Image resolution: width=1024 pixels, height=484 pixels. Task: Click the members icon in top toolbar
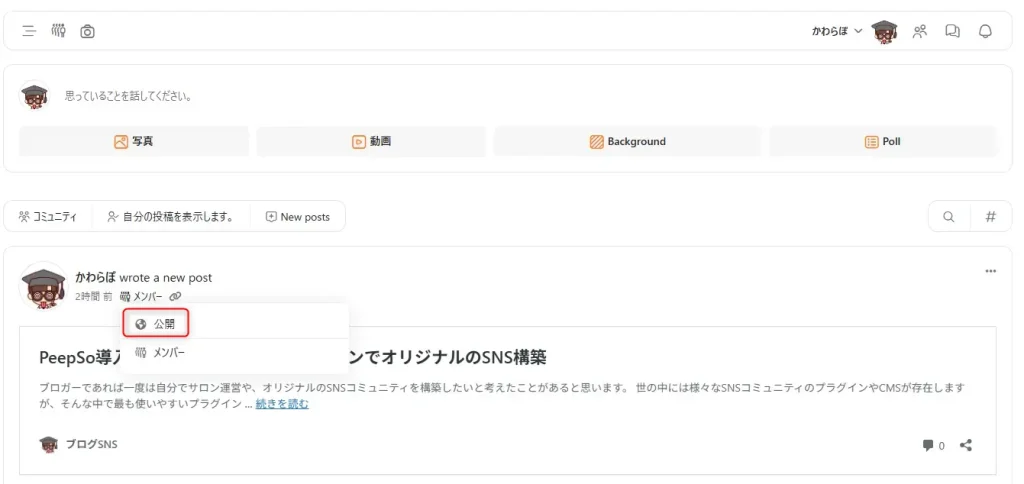[x=58, y=30]
